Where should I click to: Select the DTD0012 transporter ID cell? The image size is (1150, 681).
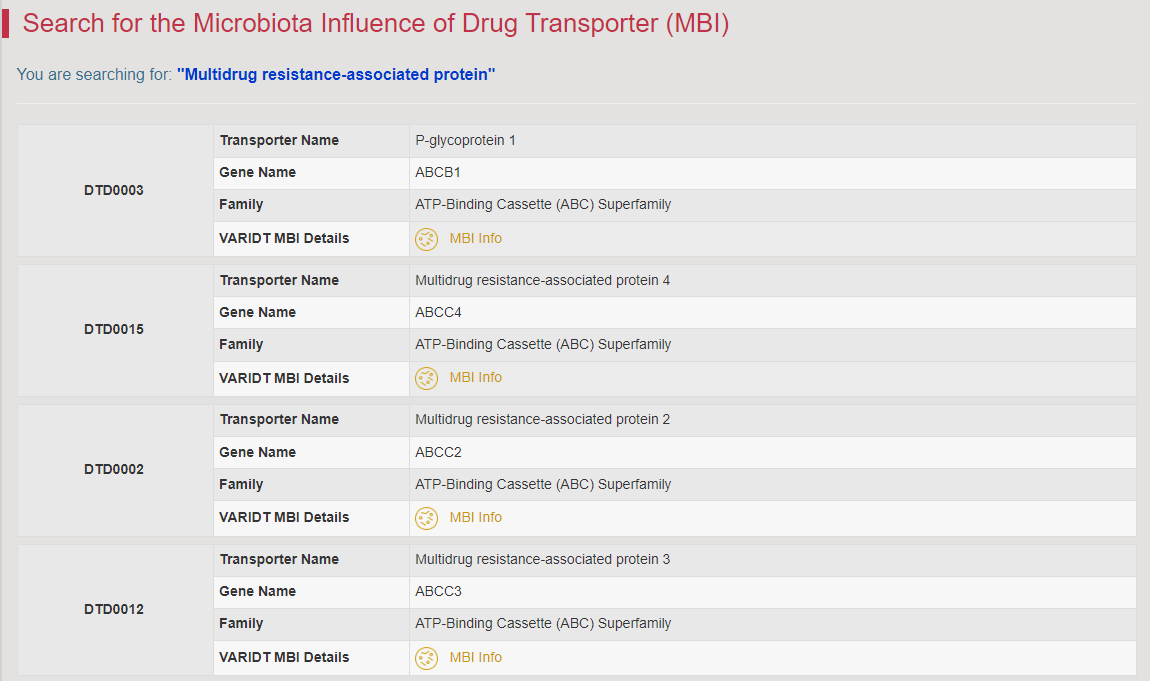pos(114,610)
